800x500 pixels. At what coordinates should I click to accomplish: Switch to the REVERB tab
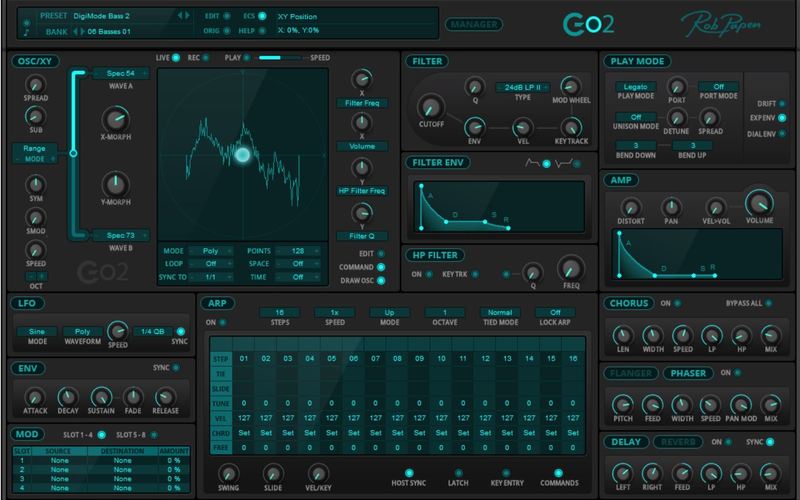(x=678, y=442)
